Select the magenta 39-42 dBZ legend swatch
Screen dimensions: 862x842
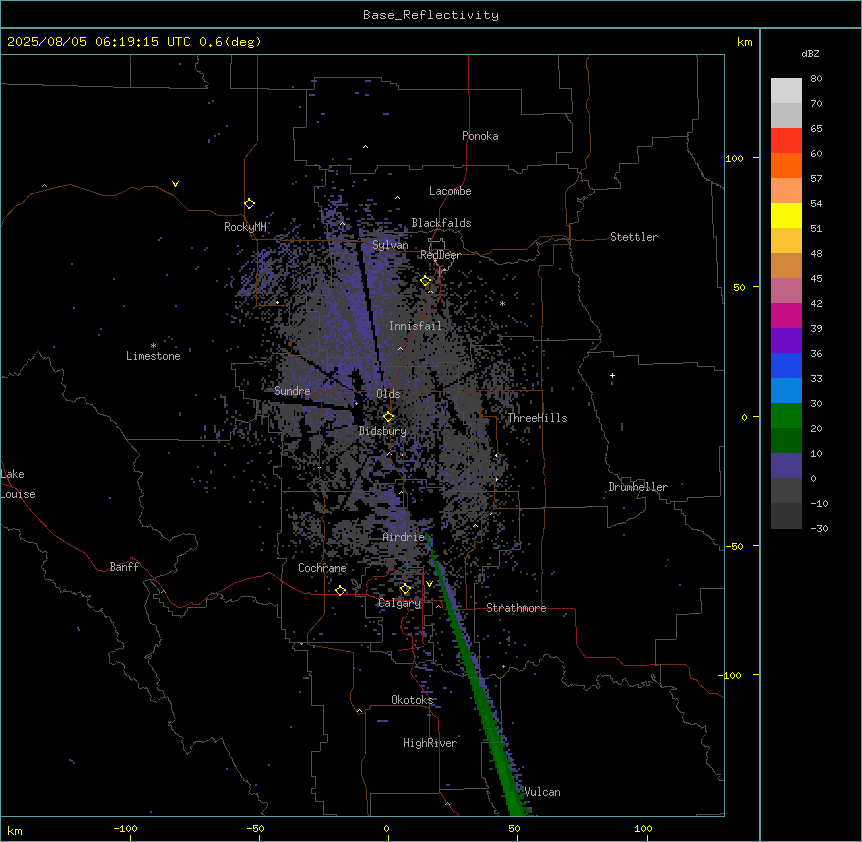coord(786,315)
